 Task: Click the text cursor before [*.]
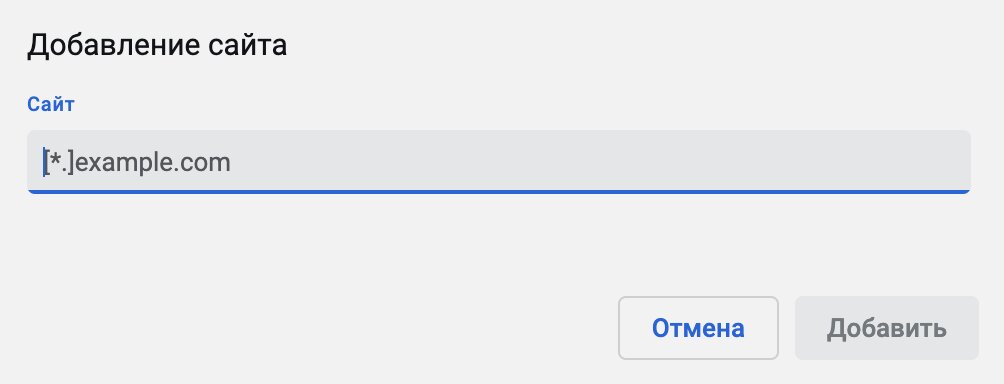[45, 162]
